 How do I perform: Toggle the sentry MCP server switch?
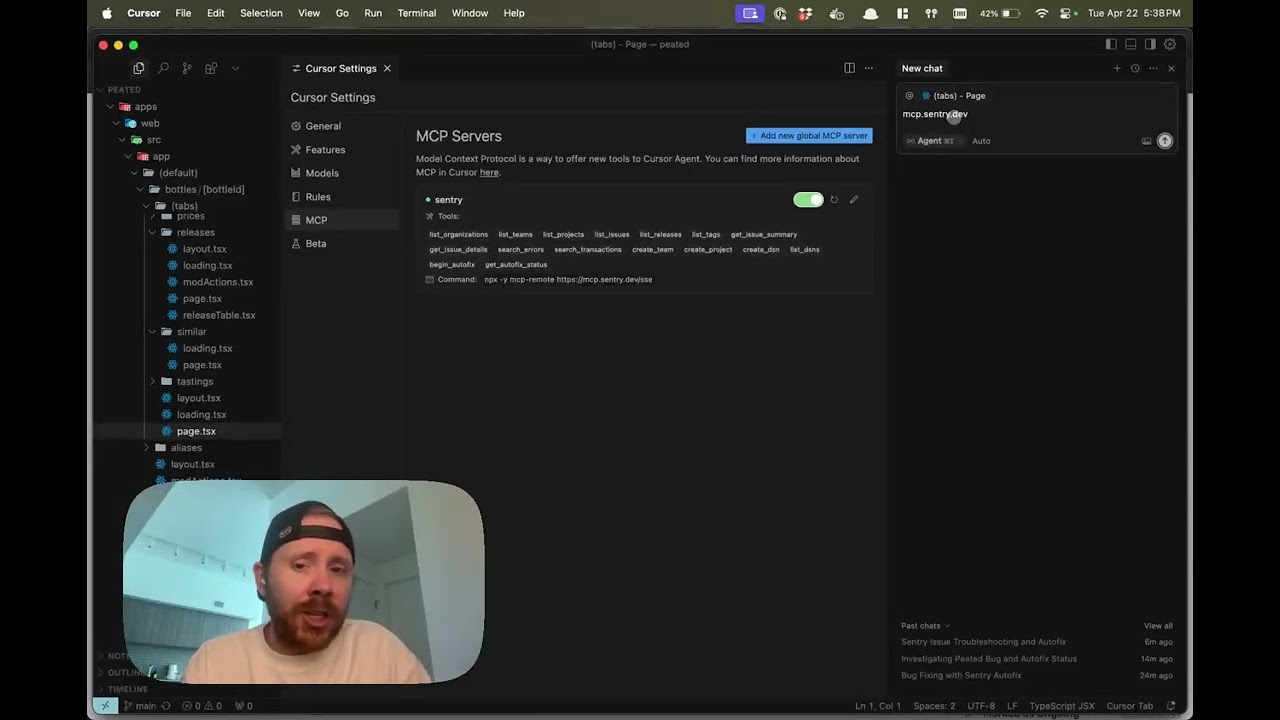pyautogui.click(x=808, y=200)
